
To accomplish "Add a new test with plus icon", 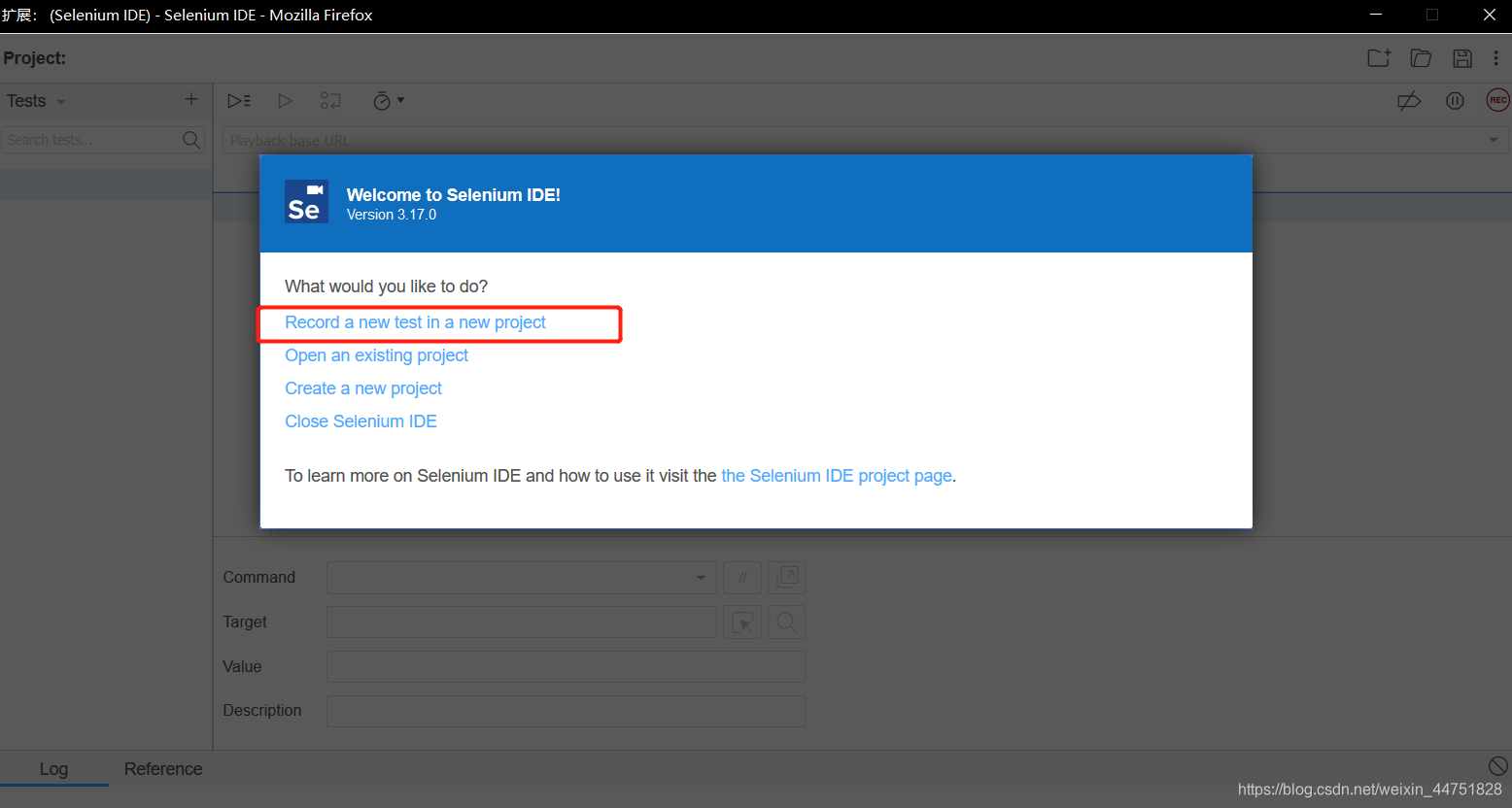I will [x=191, y=99].
